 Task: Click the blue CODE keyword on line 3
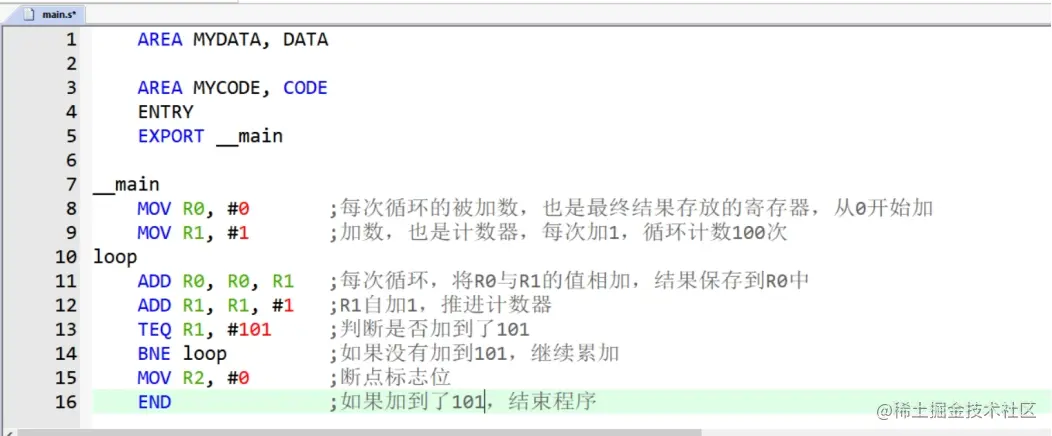(305, 88)
